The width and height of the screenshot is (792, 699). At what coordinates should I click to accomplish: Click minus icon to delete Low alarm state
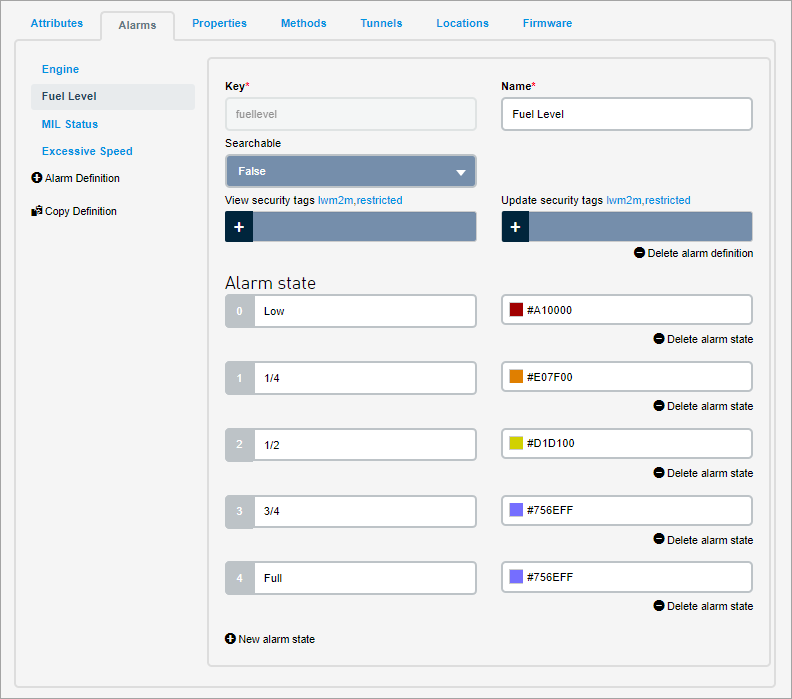(x=659, y=338)
